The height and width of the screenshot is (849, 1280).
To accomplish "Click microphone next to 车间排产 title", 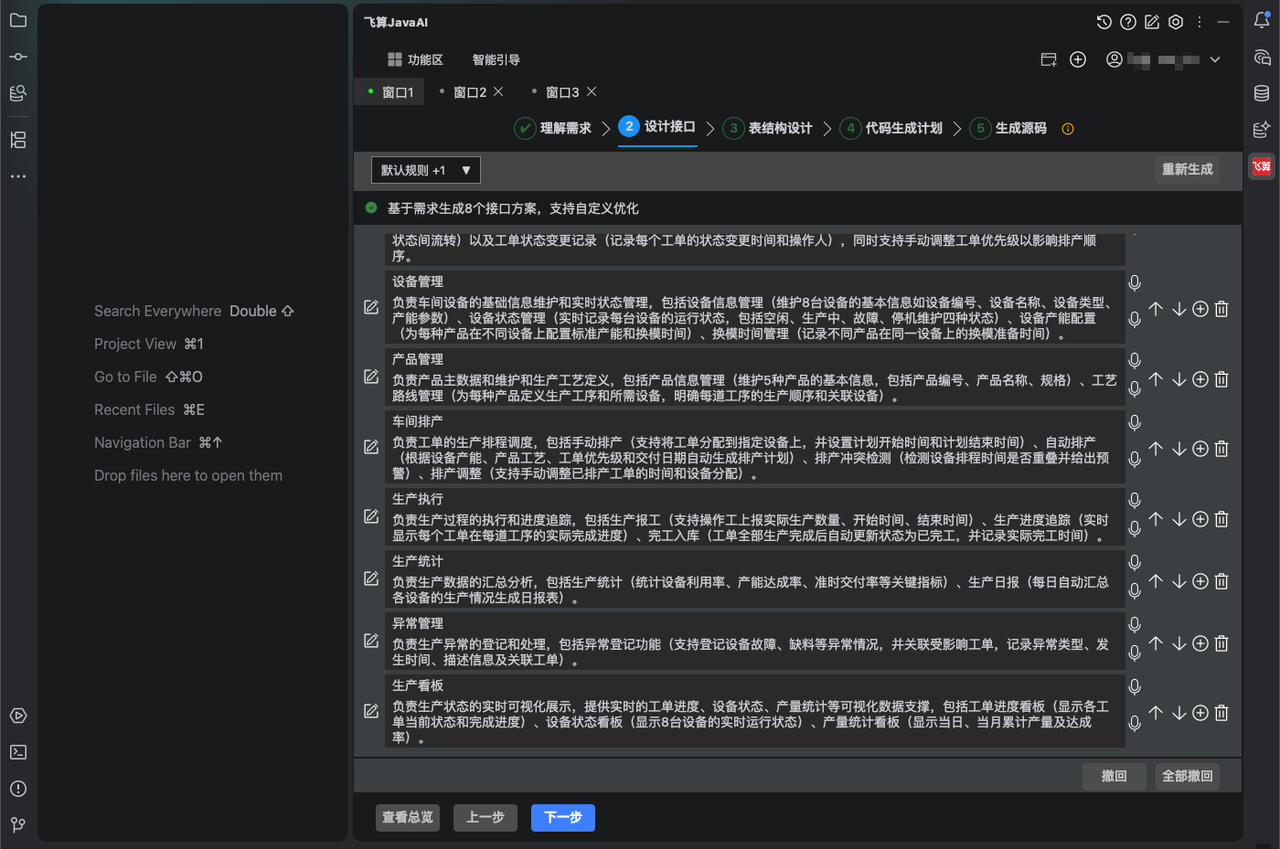I will pyautogui.click(x=1134, y=423).
